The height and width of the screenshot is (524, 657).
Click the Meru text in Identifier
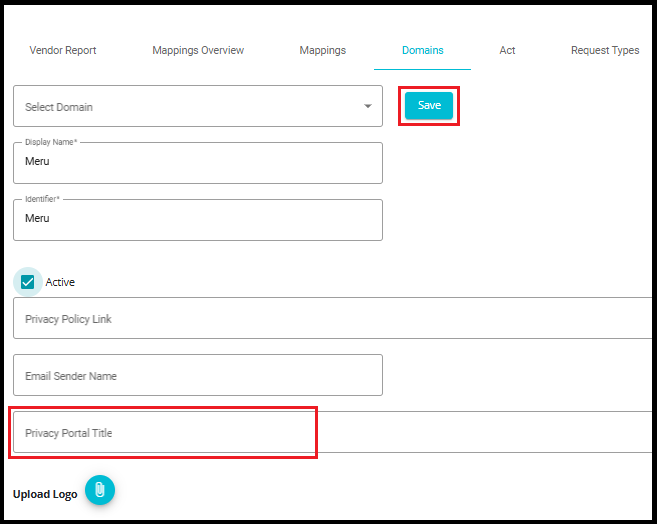(x=37, y=218)
